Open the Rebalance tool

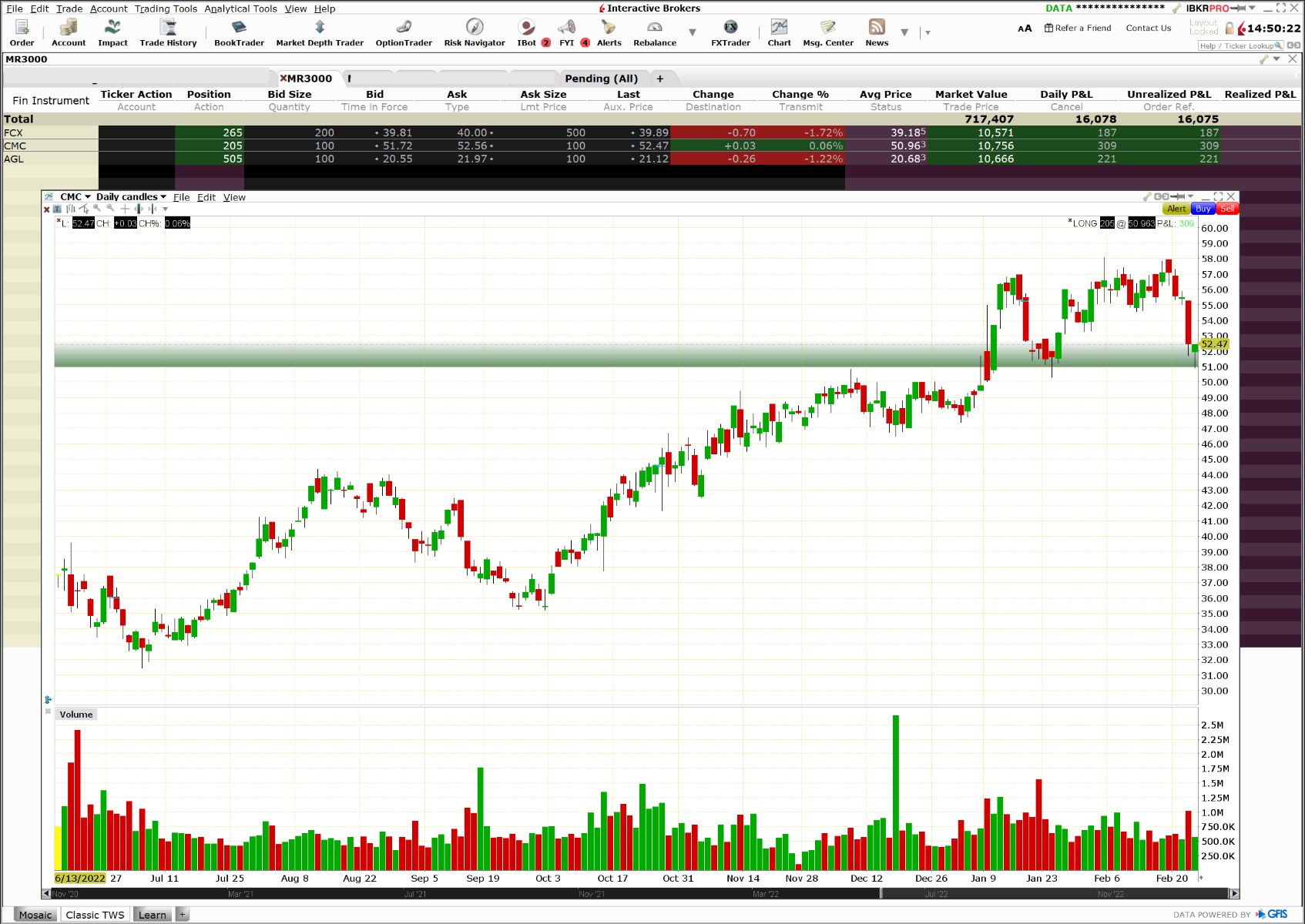pos(655,32)
